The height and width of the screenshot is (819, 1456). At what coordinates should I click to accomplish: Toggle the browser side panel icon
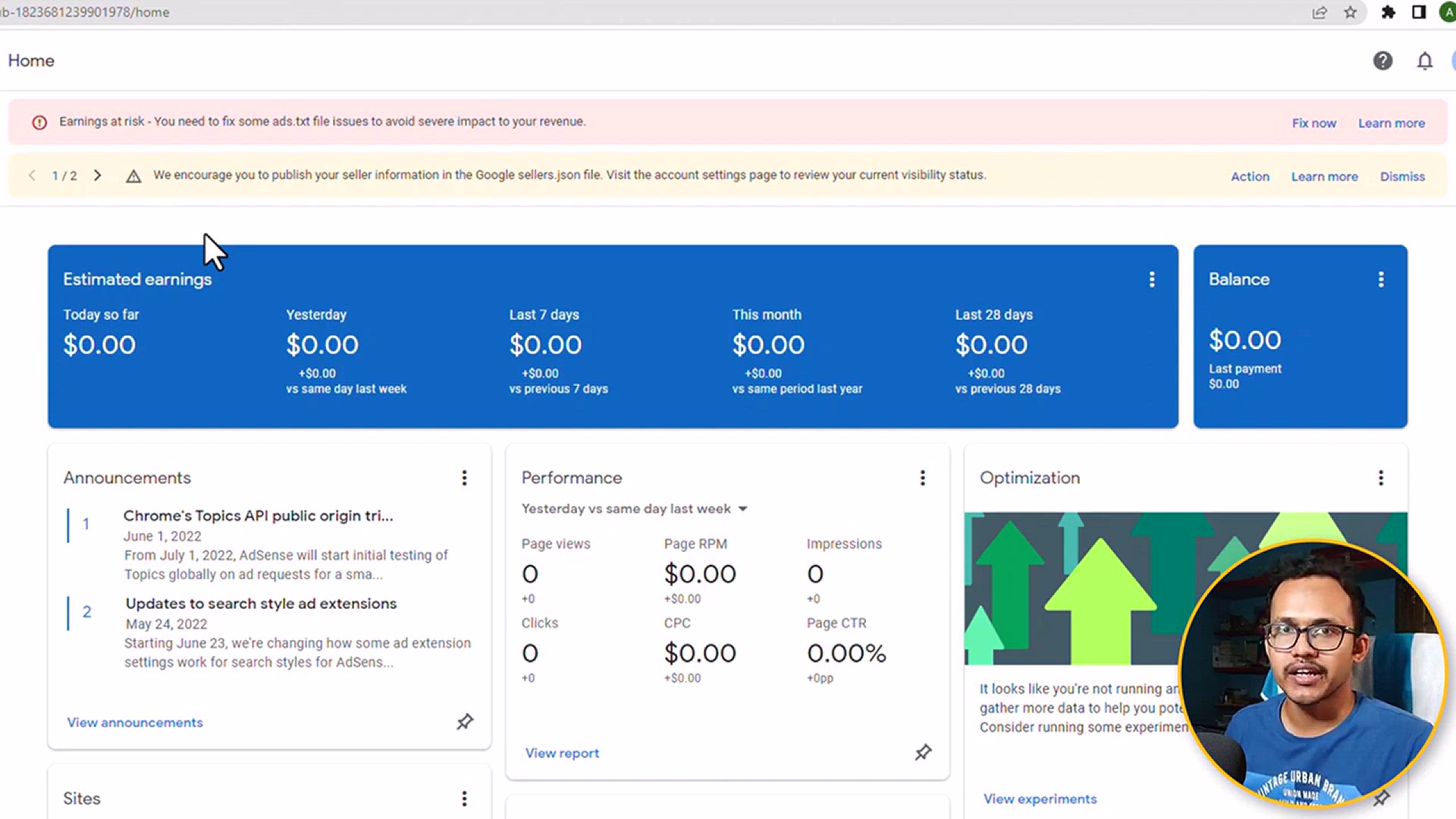[1418, 12]
